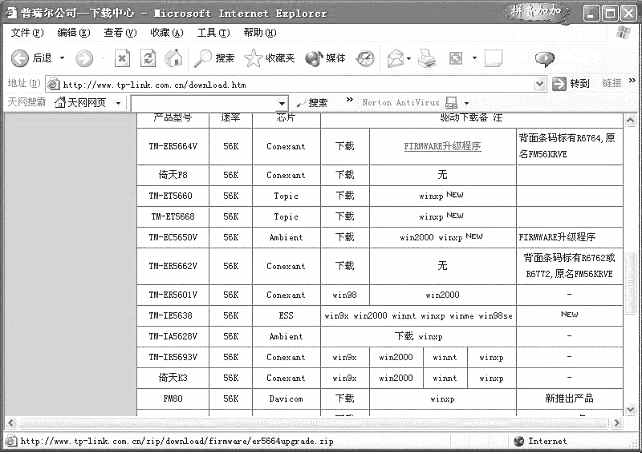Refresh the current page
This screenshot has height=454, width=642.
pos(148,59)
